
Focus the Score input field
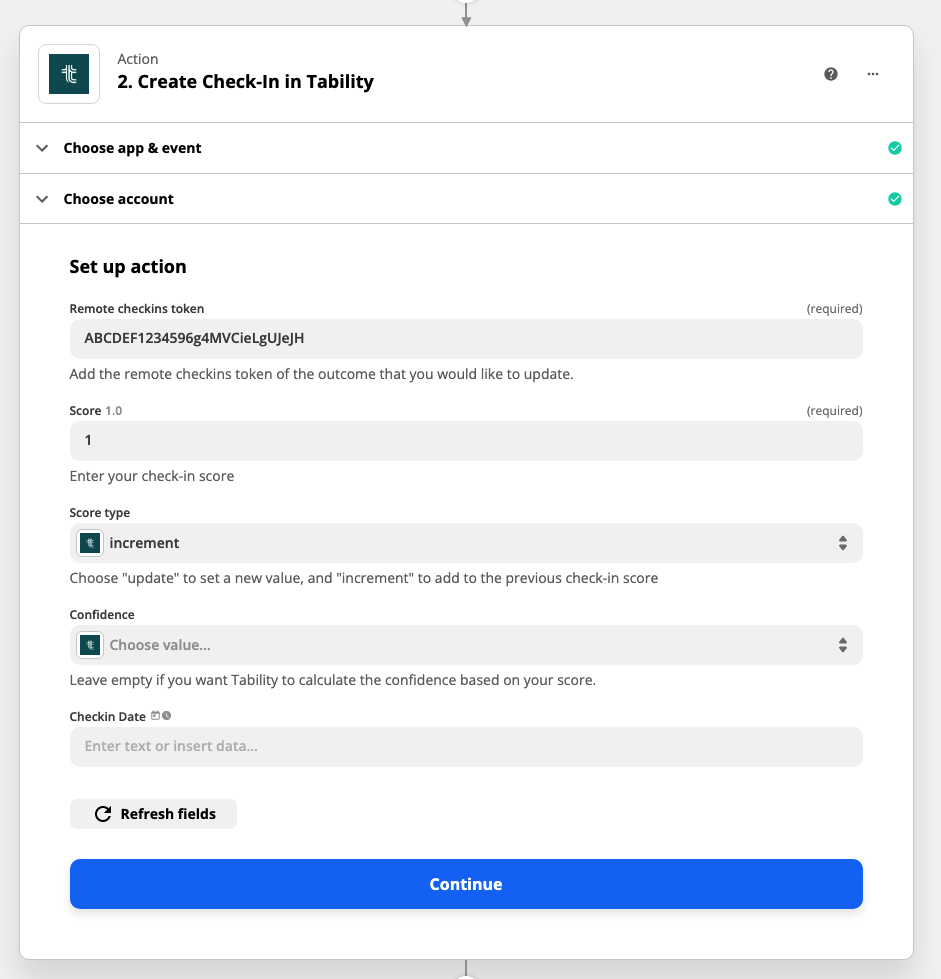[x=466, y=440]
